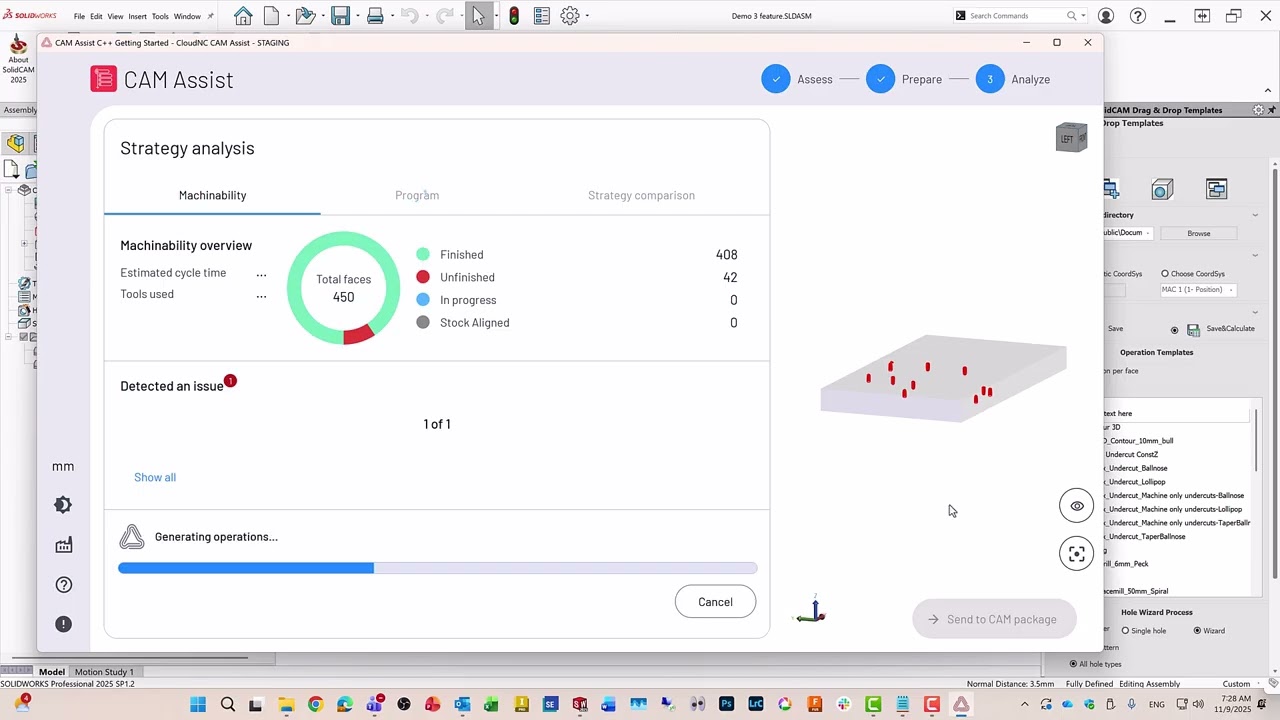This screenshot has width=1280, height=720.
Task: Click the fit-to-view focus icon in 3D viewer
Action: coord(1077,554)
